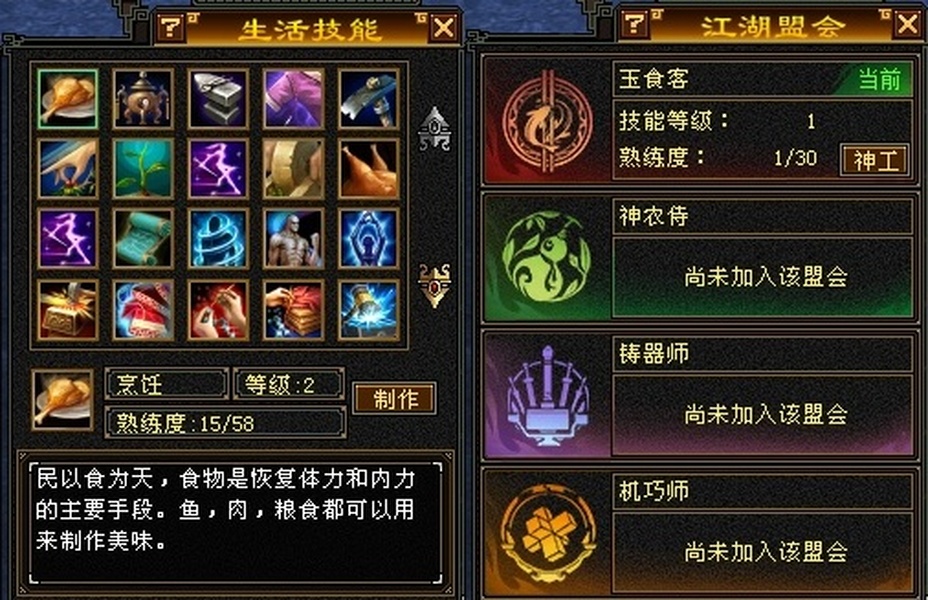Select the purple robe tailoring skill icon
Screen dimensions: 928x600
(294, 99)
